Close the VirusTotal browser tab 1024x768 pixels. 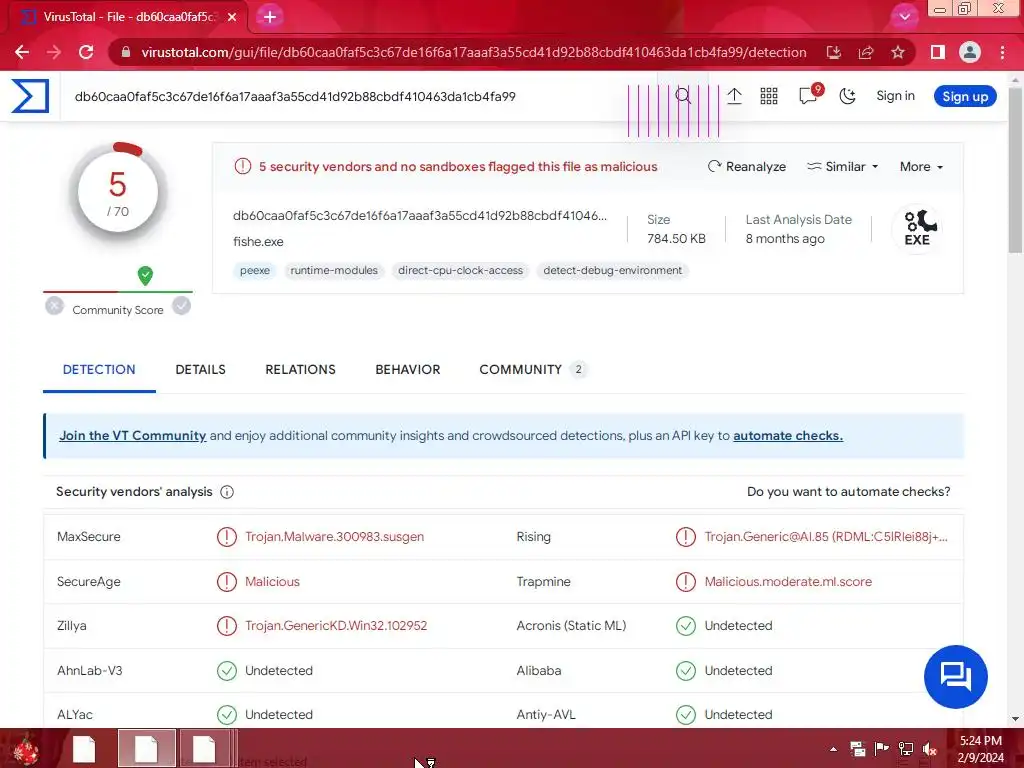point(232,17)
